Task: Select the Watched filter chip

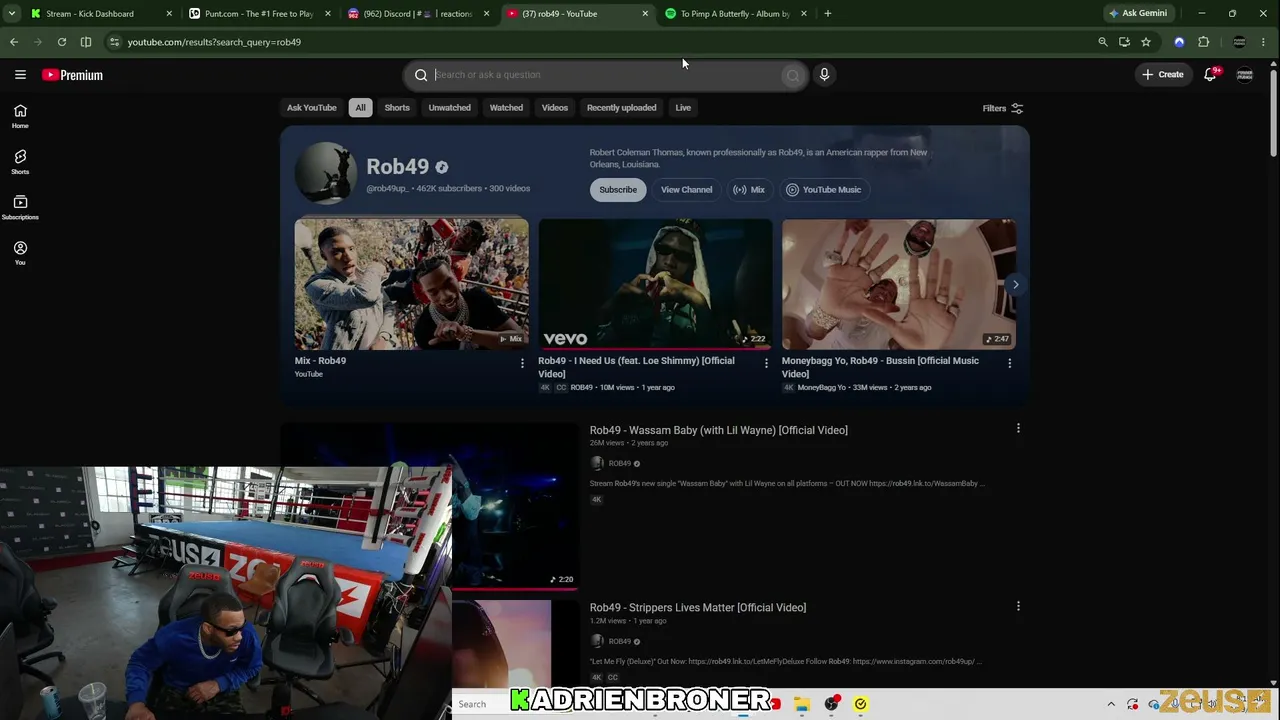Action: (x=506, y=108)
